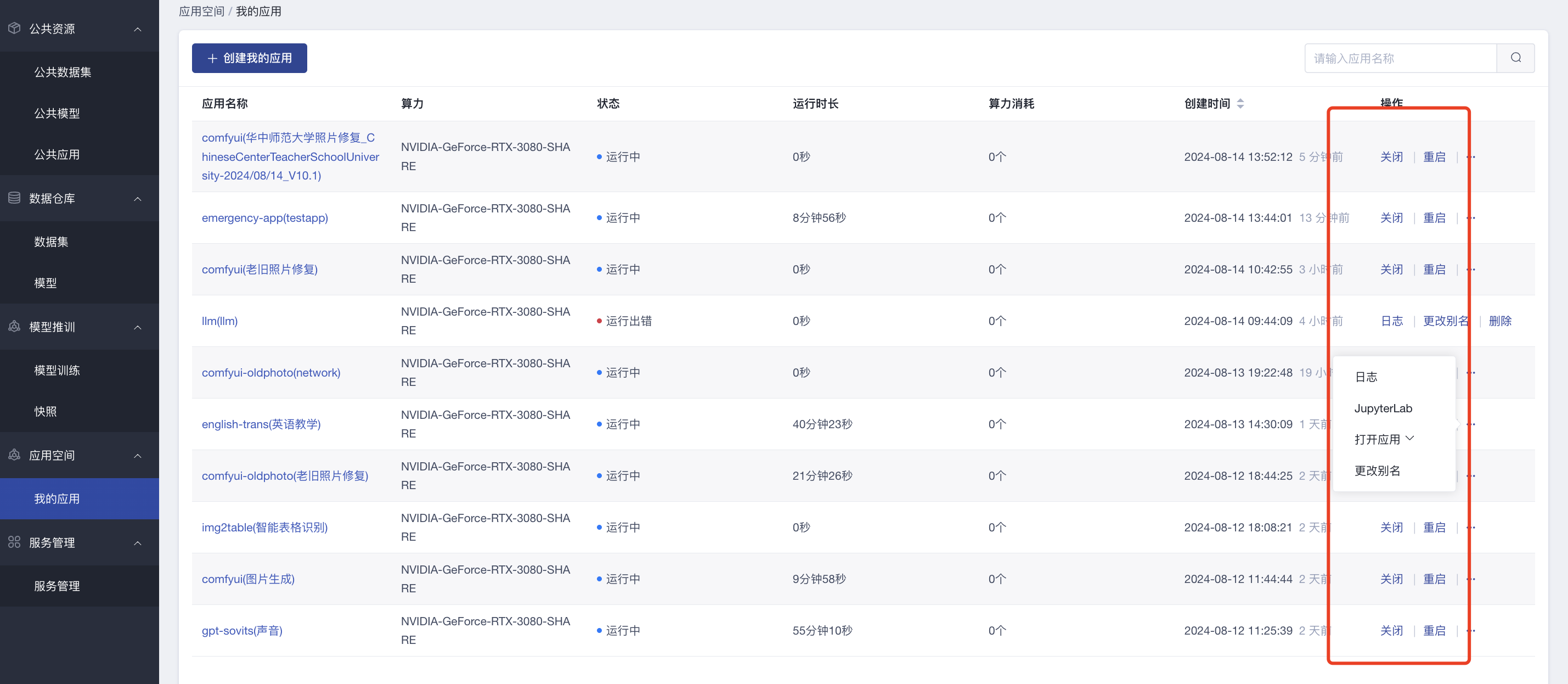Screen dimensions: 1568x684
Task: Select JupyterLab from the popup menu
Action: click(1383, 408)
